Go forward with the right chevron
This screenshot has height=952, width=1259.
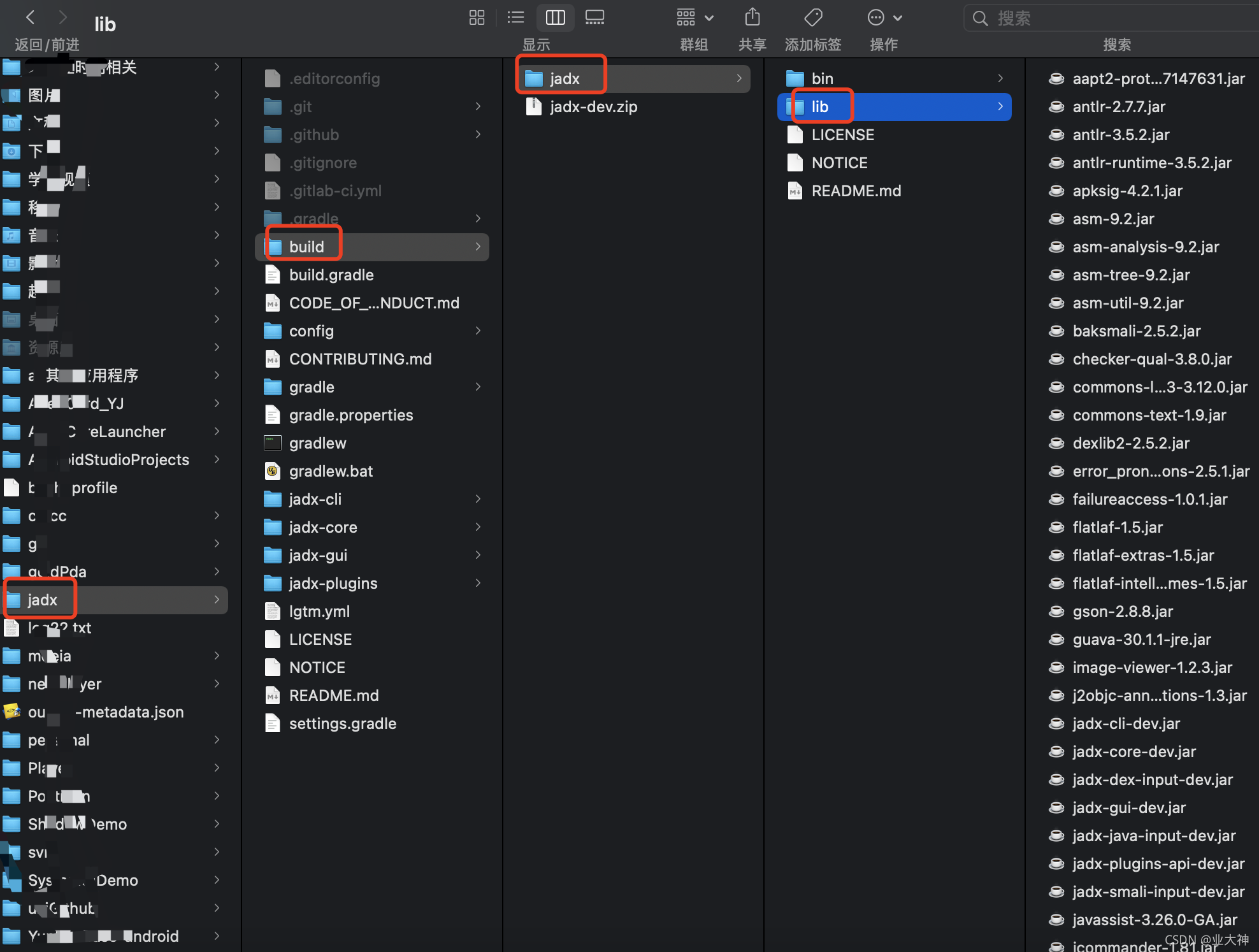[x=62, y=17]
